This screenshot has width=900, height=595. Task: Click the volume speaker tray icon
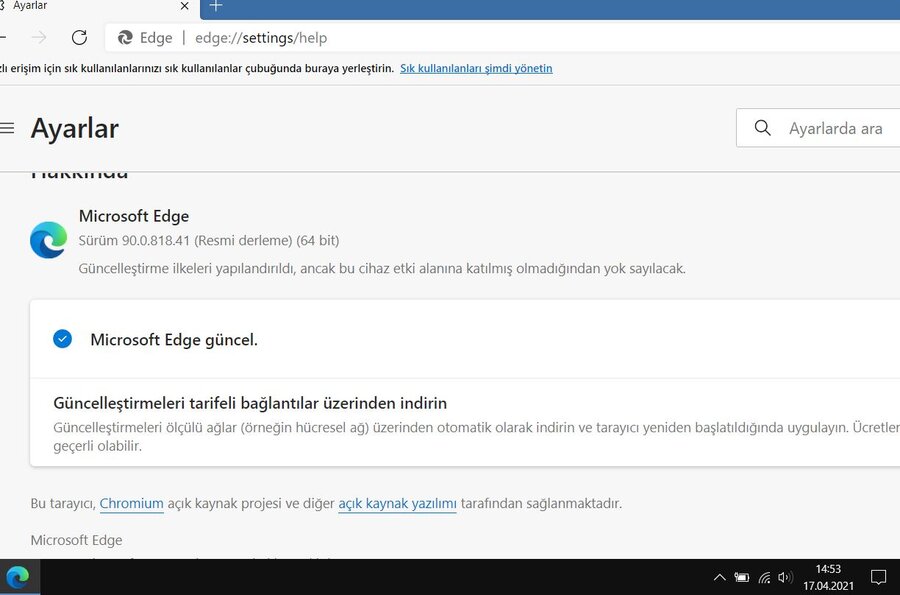click(785, 577)
